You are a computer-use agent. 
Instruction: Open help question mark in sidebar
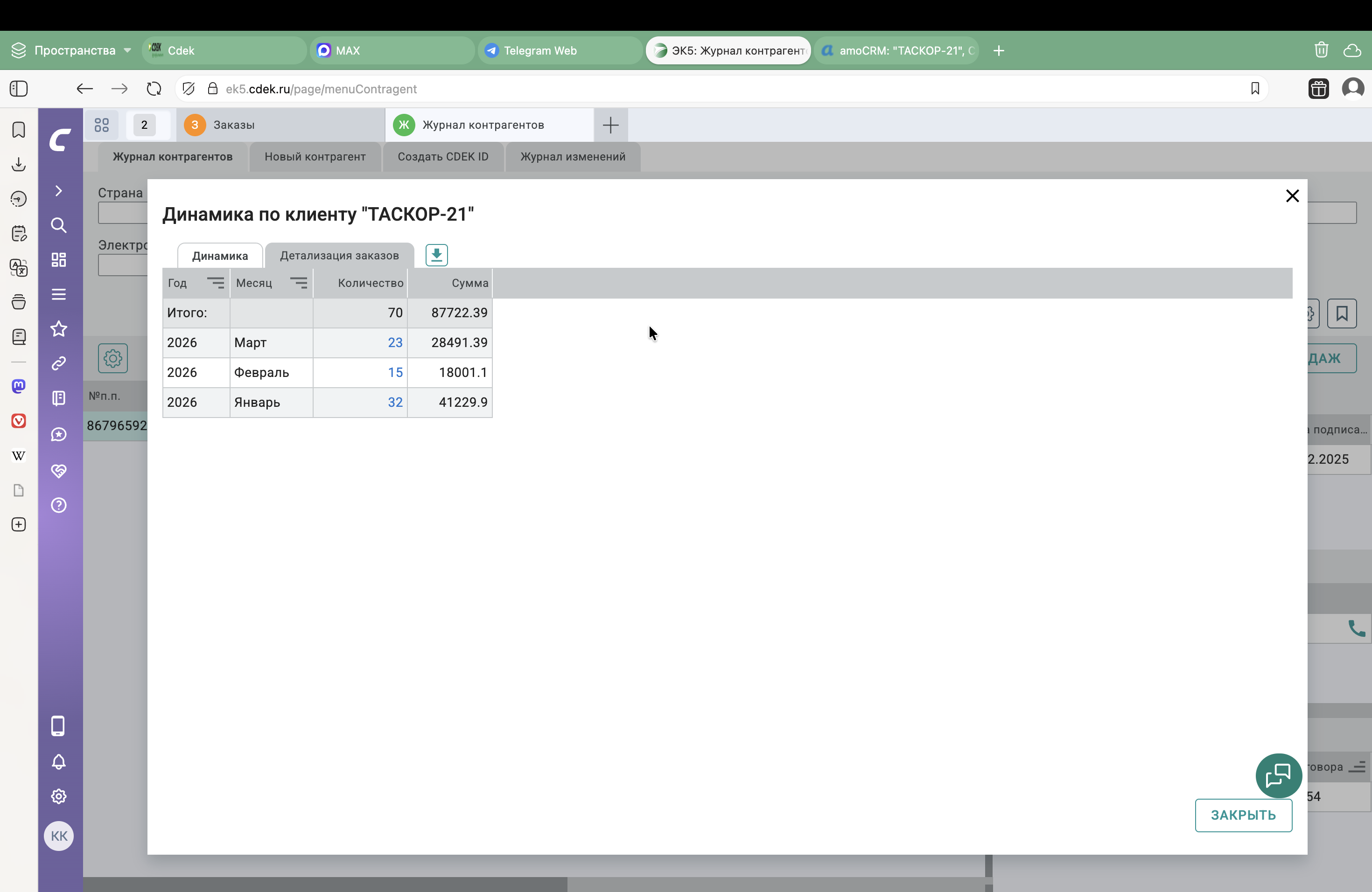click(59, 505)
